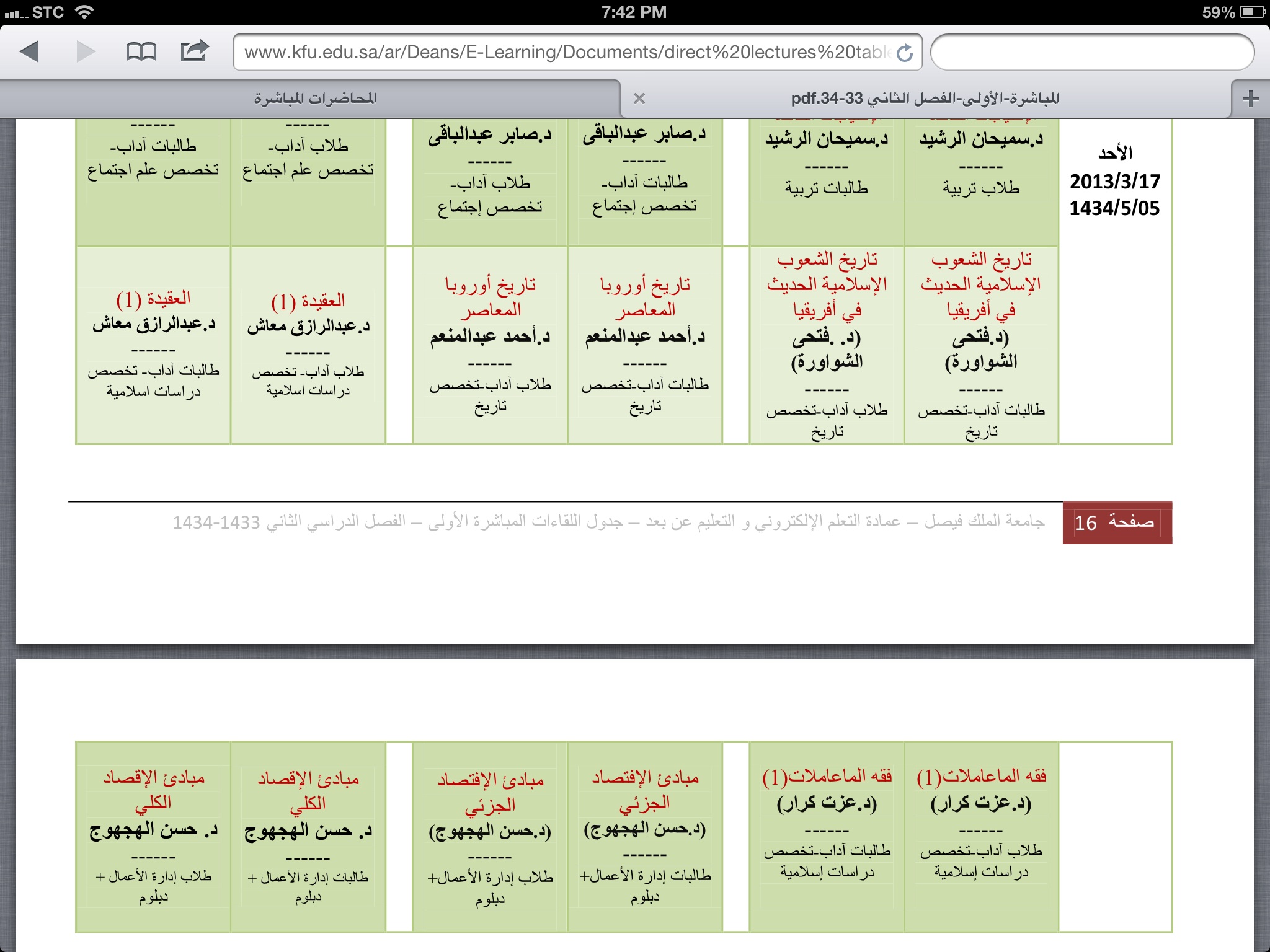Tap the Wi-Fi status icon
This screenshot has width=1270, height=952.
point(84,12)
